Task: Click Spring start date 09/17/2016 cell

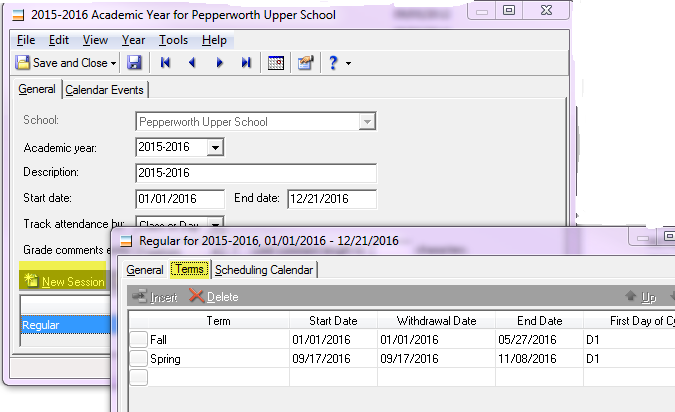Action: 333,359
